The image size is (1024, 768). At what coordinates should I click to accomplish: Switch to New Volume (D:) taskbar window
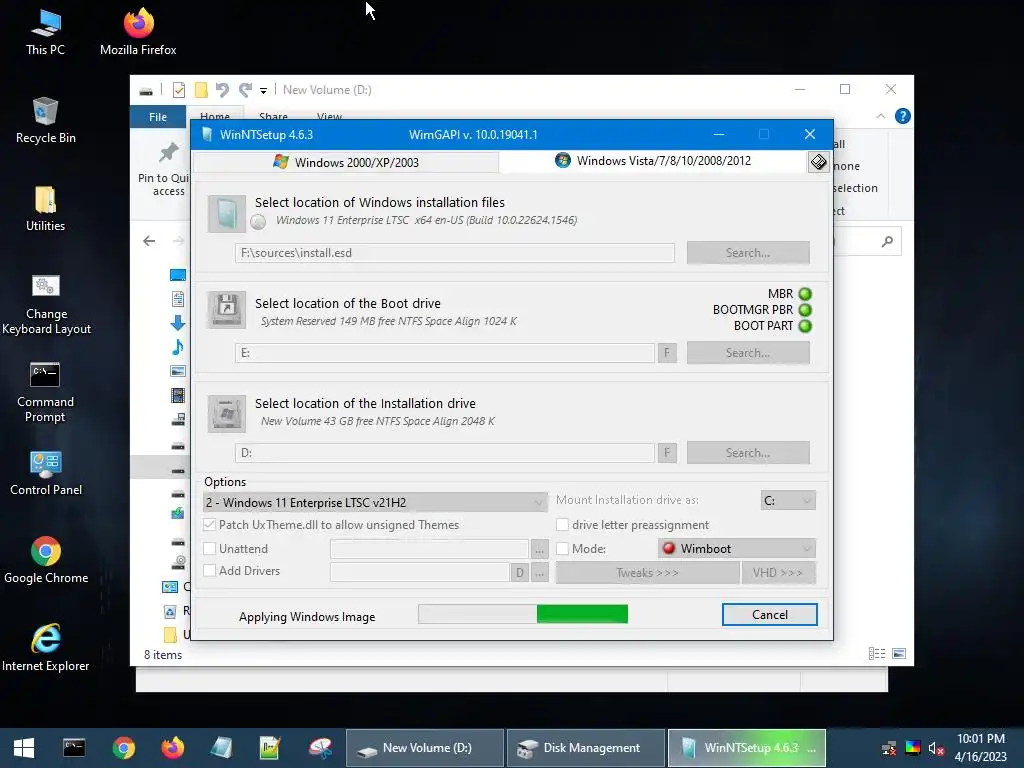pos(424,748)
